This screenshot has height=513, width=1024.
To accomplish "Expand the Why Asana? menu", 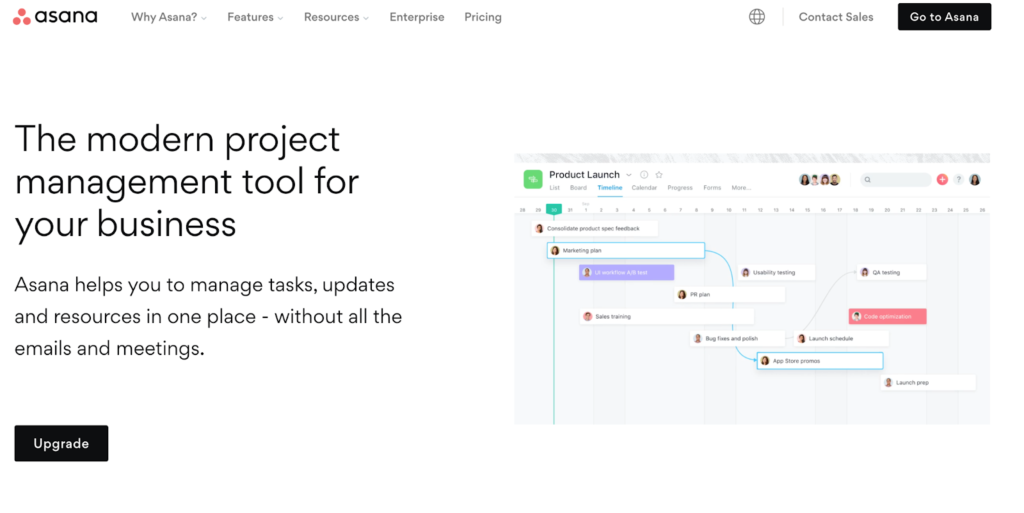I will click(x=168, y=17).
